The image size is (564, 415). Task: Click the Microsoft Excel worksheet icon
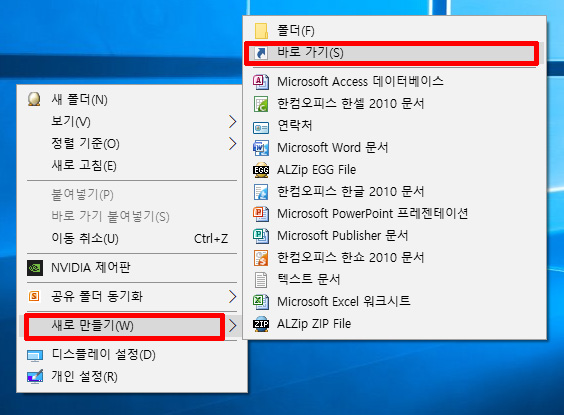[x=261, y=302]
